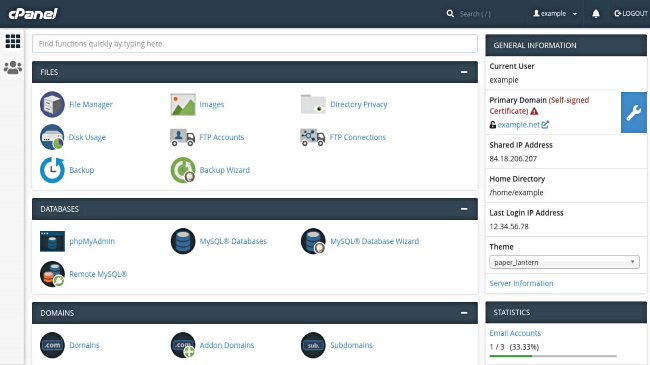Image resolution: width=650 pixels, height=365 pixels.
Task: Open the Addon Domains link
Action: tap(227, 345)
